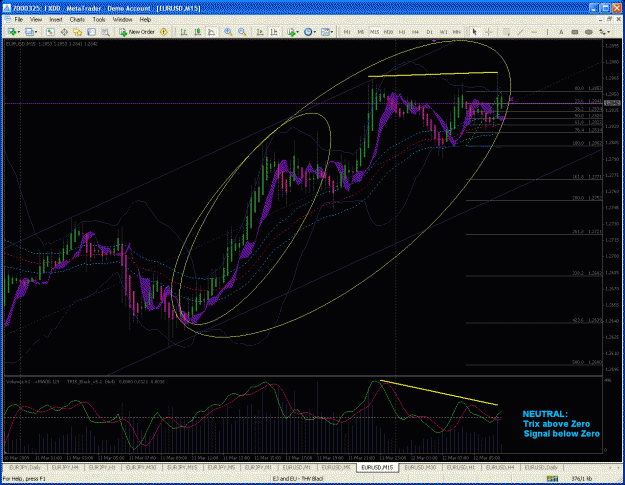Select the Draw Text 'A' tool

click(x=561, y=32)
